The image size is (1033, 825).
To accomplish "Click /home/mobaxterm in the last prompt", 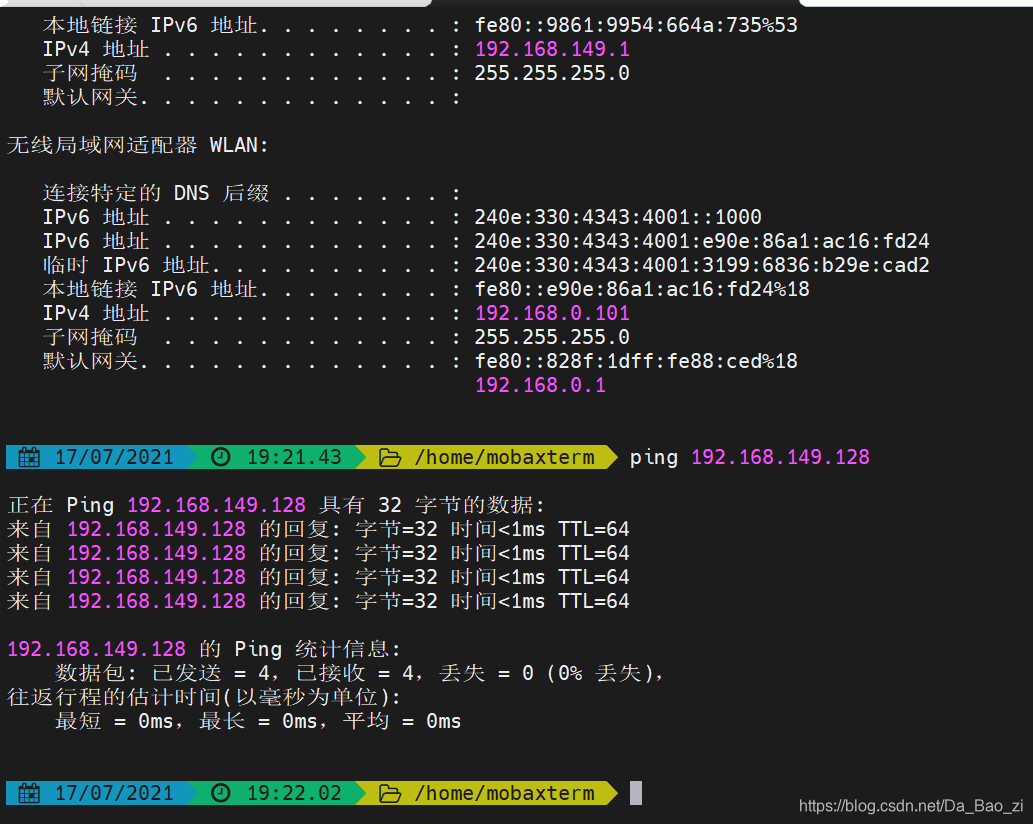I will click(505, 793).
